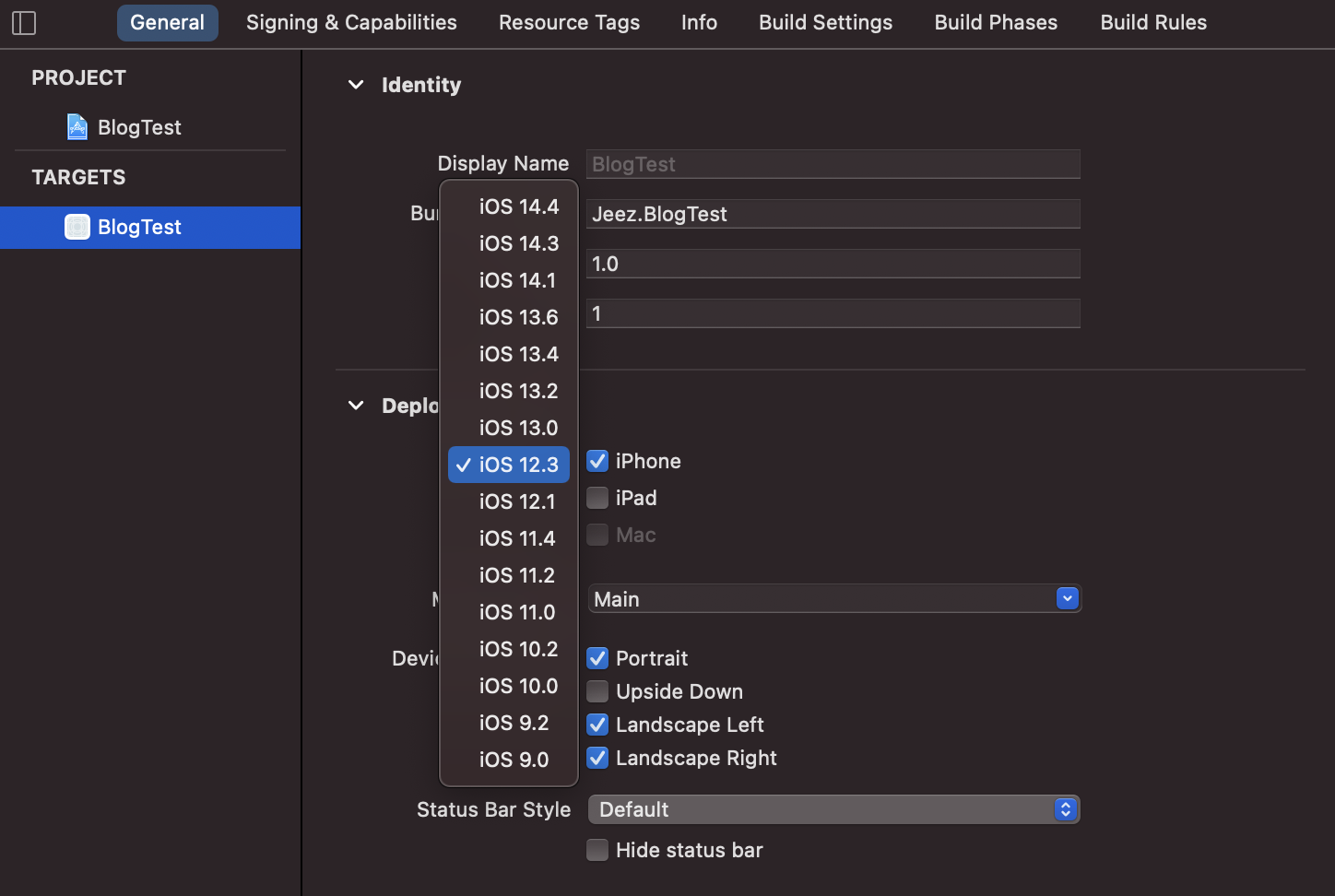The width and height of the screenshot is (1335, 896).
Task: Click the Version field showing 1.0
Action: click(x=833, y=264)
